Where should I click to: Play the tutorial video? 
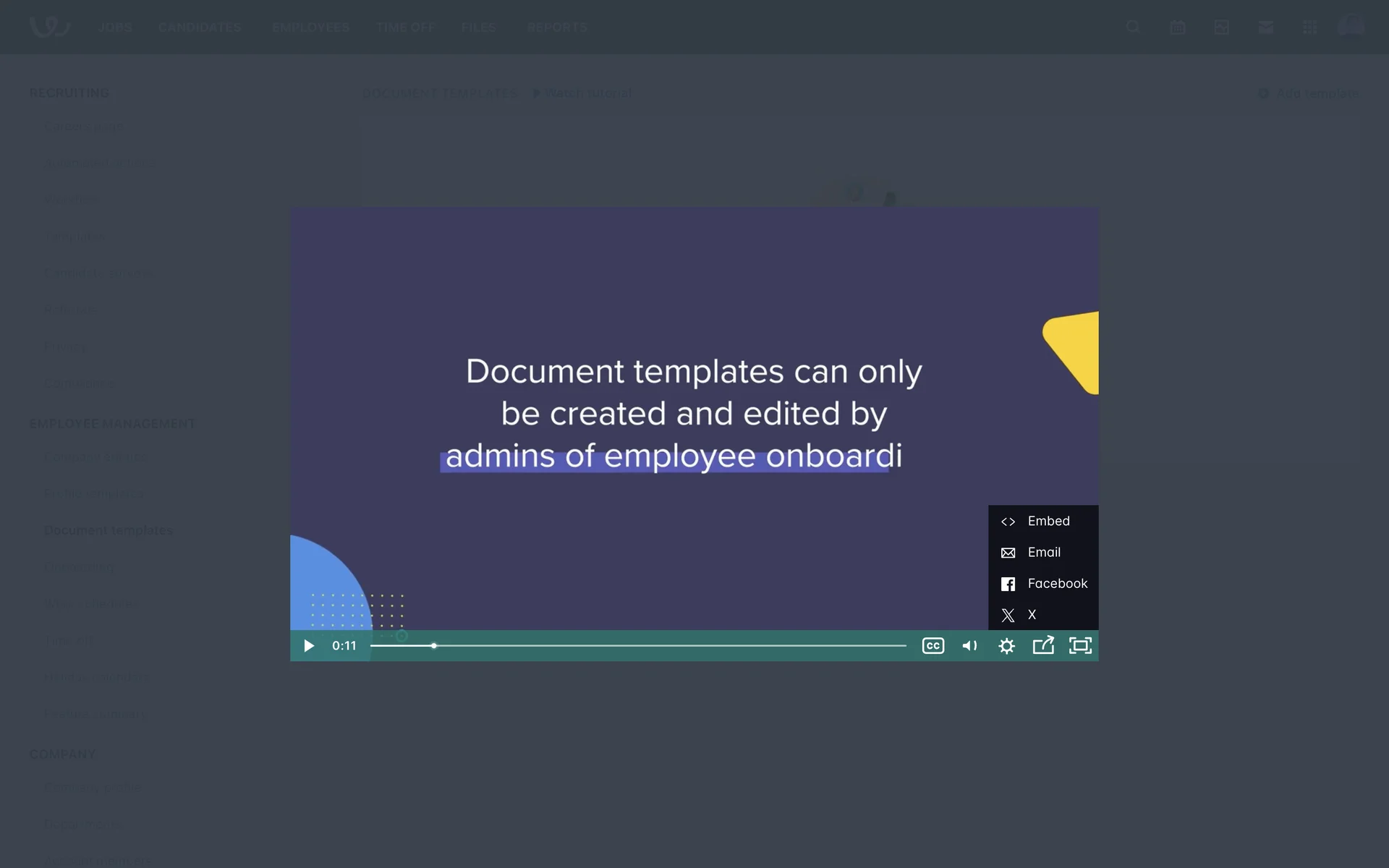click(x=309, y=646)
